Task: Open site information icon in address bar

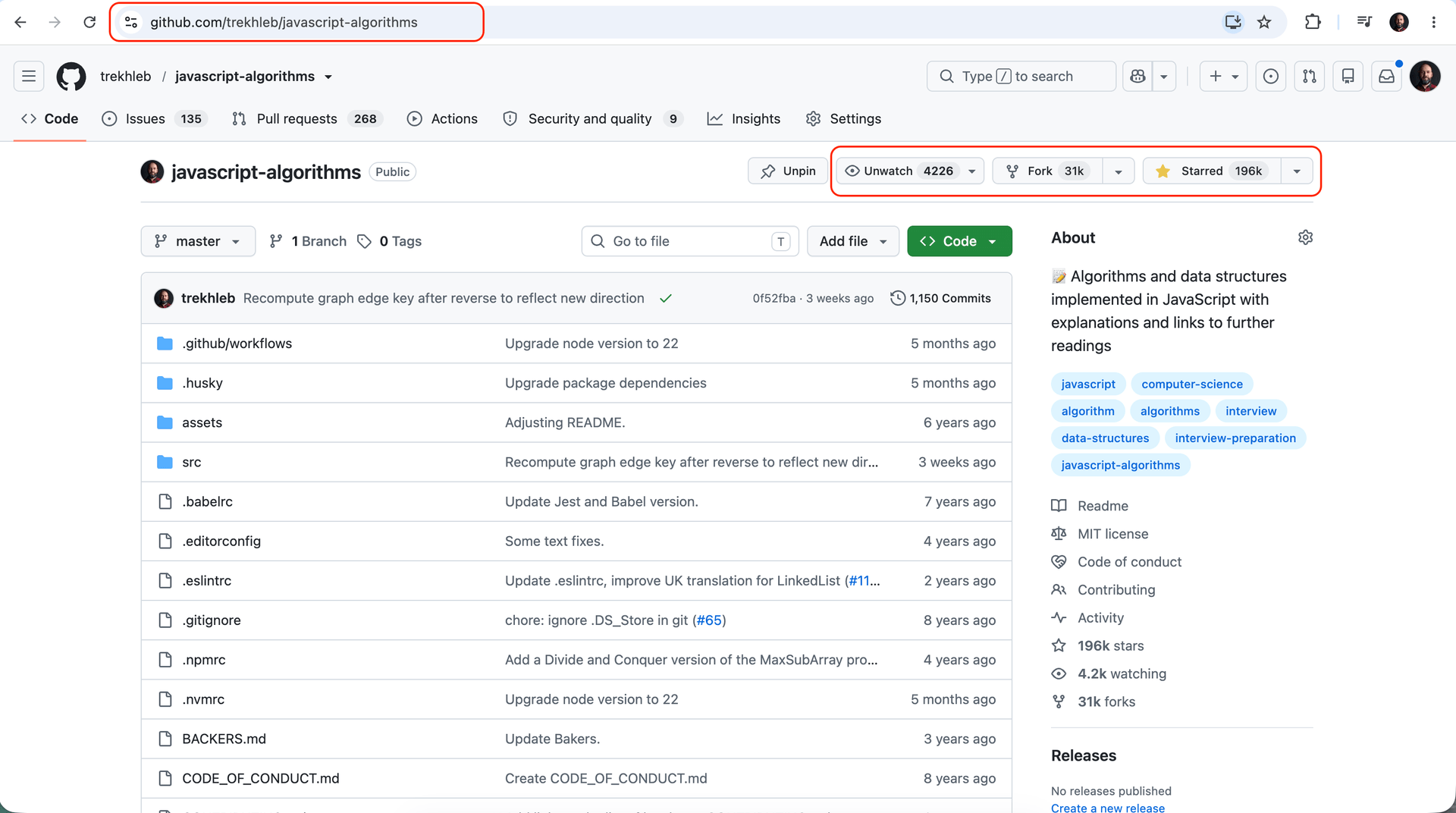Action: tap(131, 22)
